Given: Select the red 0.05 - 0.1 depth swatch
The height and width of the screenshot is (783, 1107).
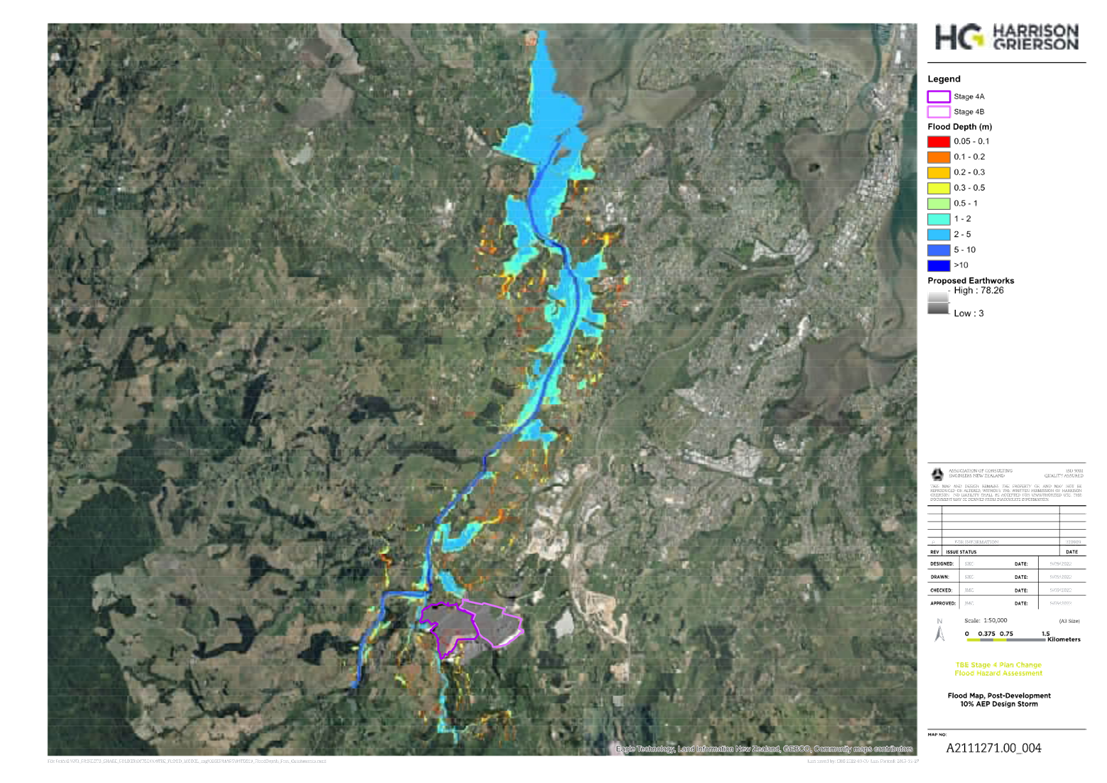Looking at the screenshot, I should [939, 142].
